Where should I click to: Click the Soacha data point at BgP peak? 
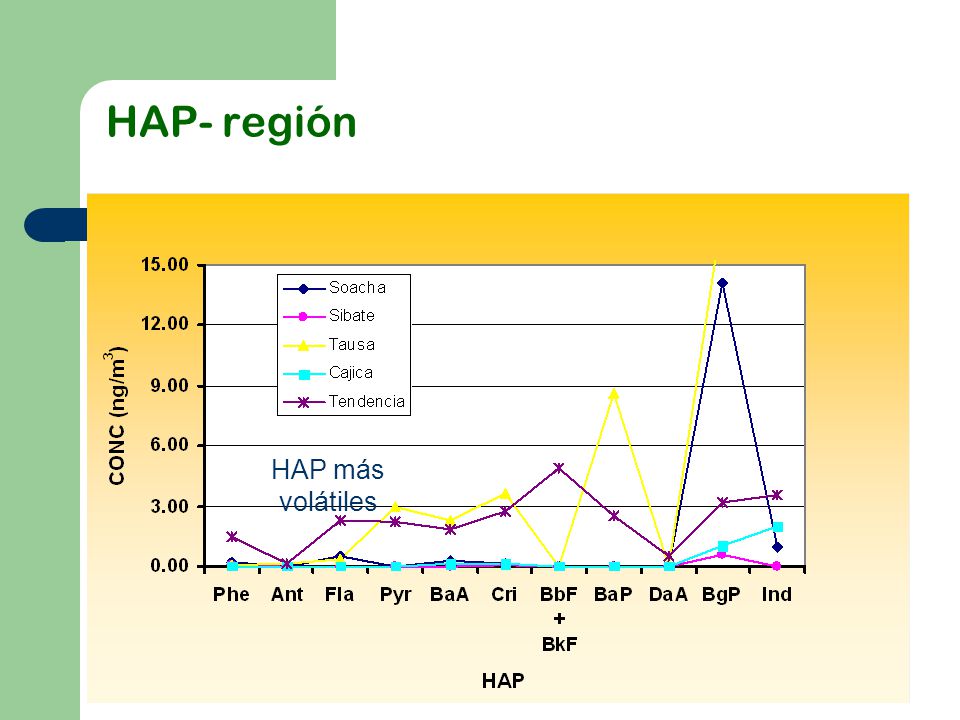722,283
